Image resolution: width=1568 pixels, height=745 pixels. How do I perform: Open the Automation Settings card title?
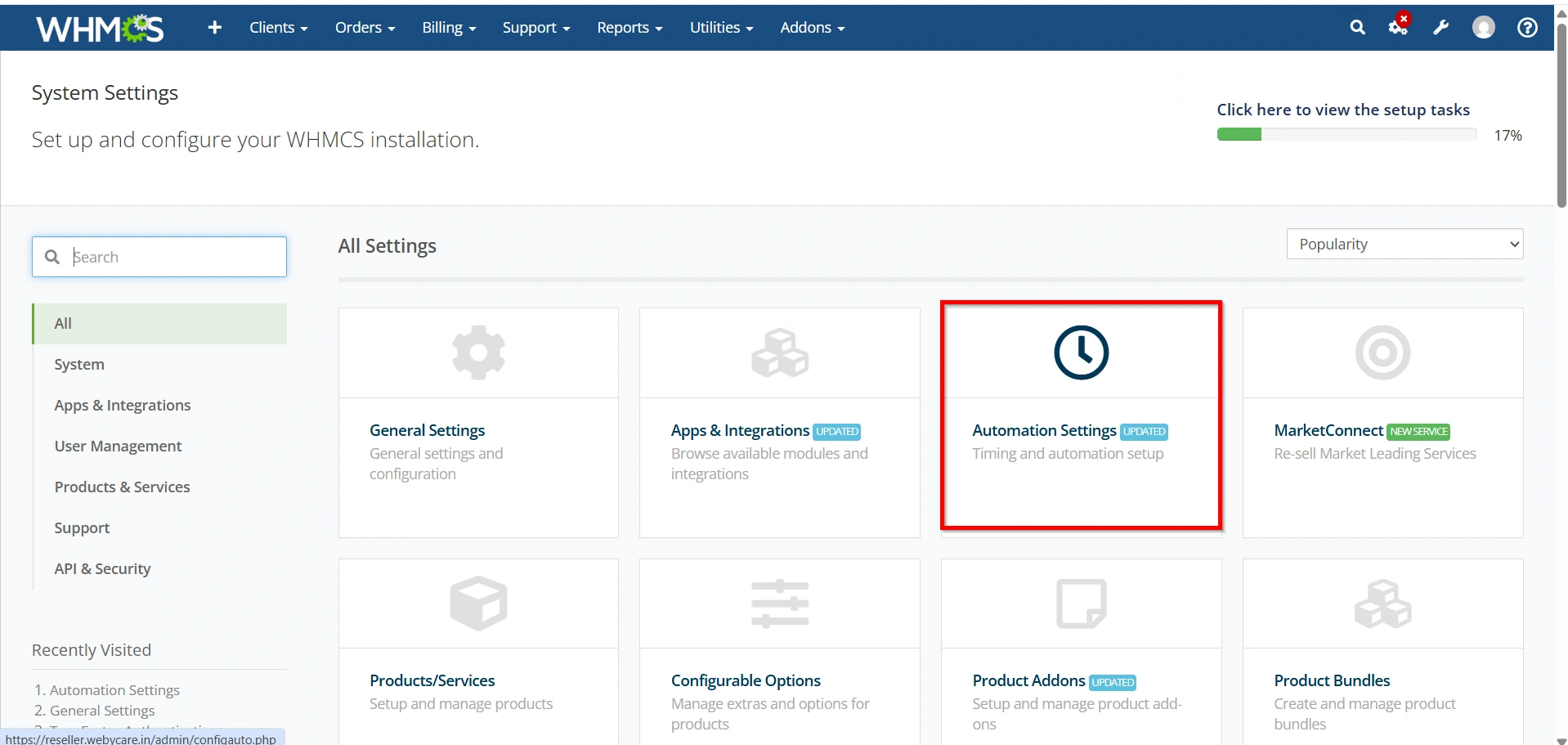1044,430
